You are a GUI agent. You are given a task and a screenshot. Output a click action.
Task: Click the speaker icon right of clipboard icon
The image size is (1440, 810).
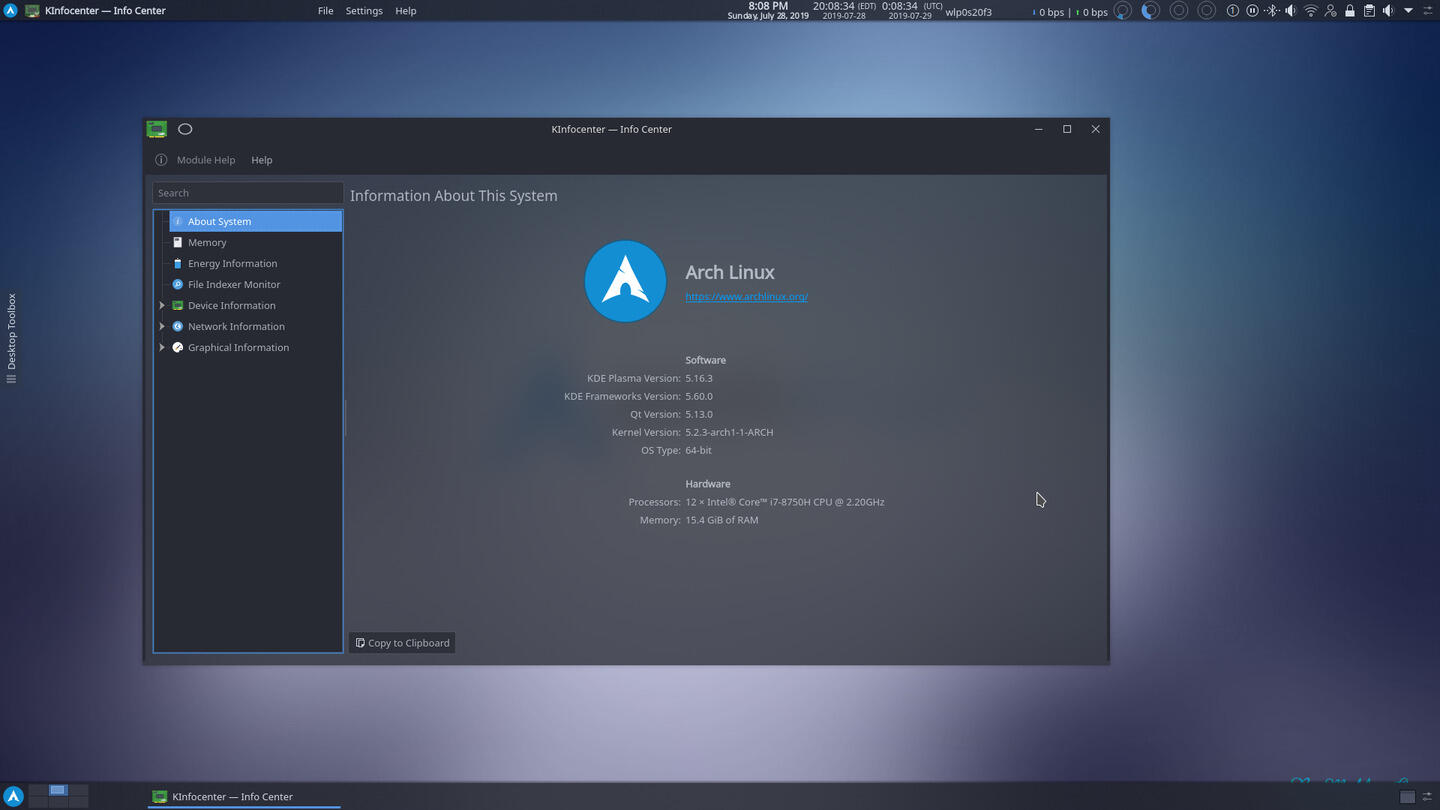click(x=1388, y=11)
